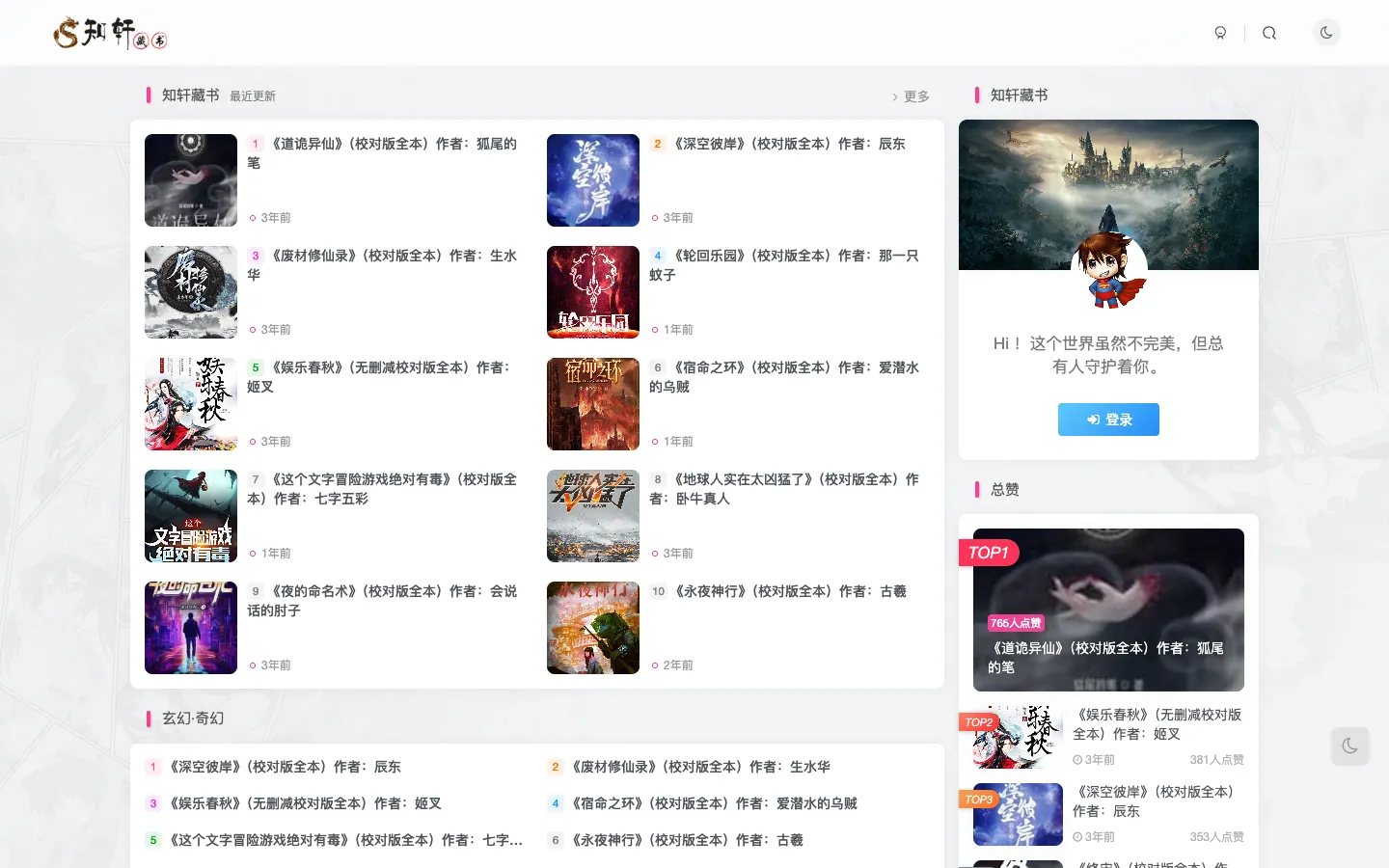This screenshot has height=868, width=1389.
Task: Open TOP1 banner 《道诡异仙》 in 总赞
Action: [x=1108, y=610]
